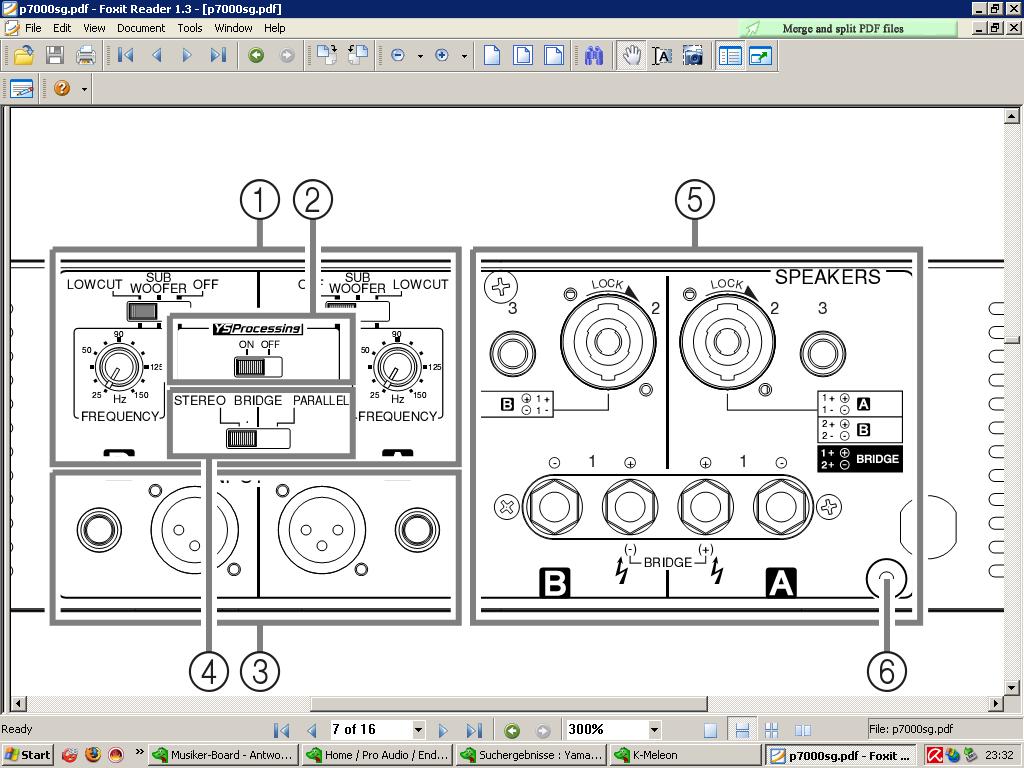Open the 300% zoom level dropdown

[654, 730]
